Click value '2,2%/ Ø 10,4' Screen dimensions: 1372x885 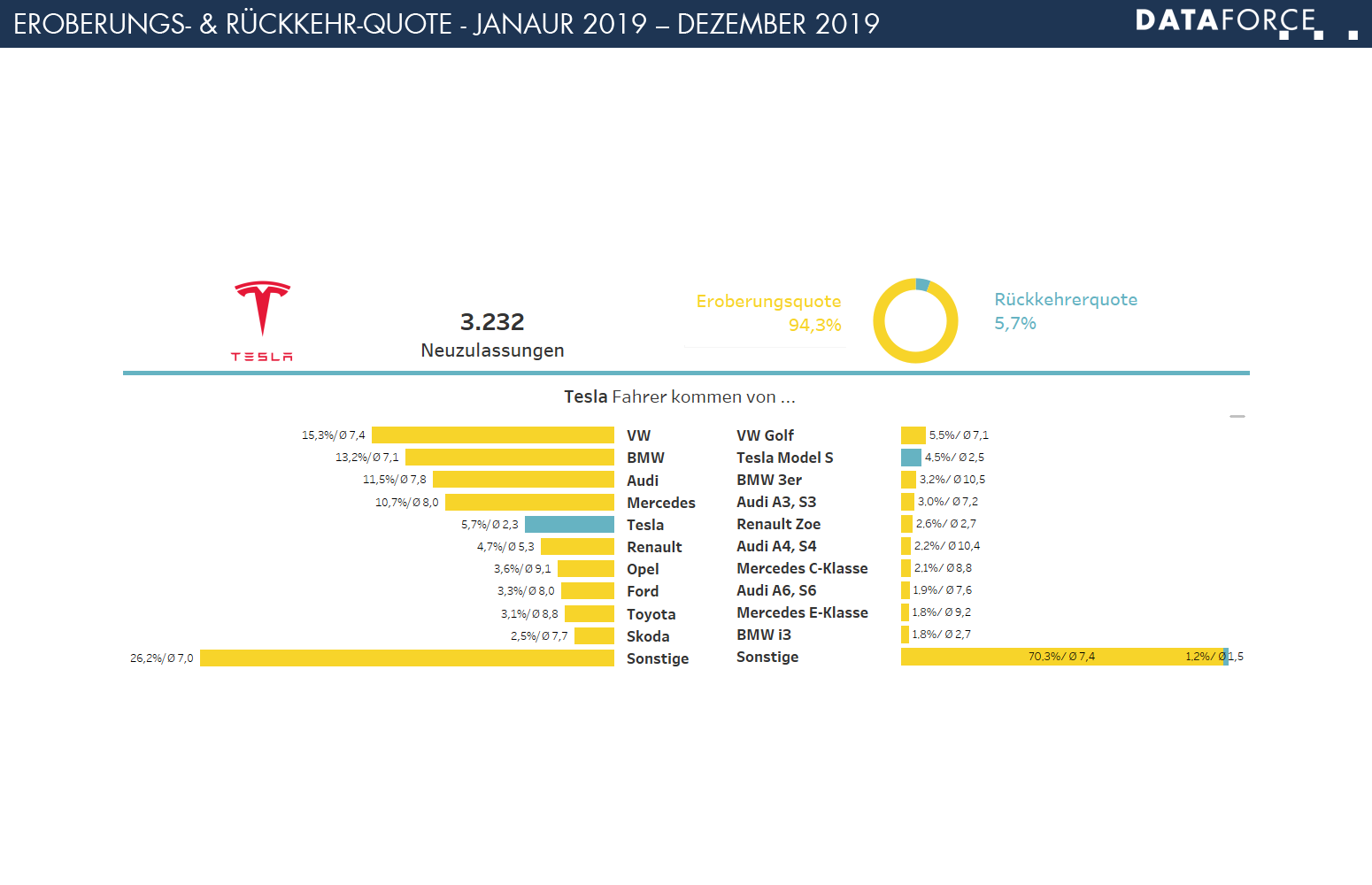(x=947, y=546)
